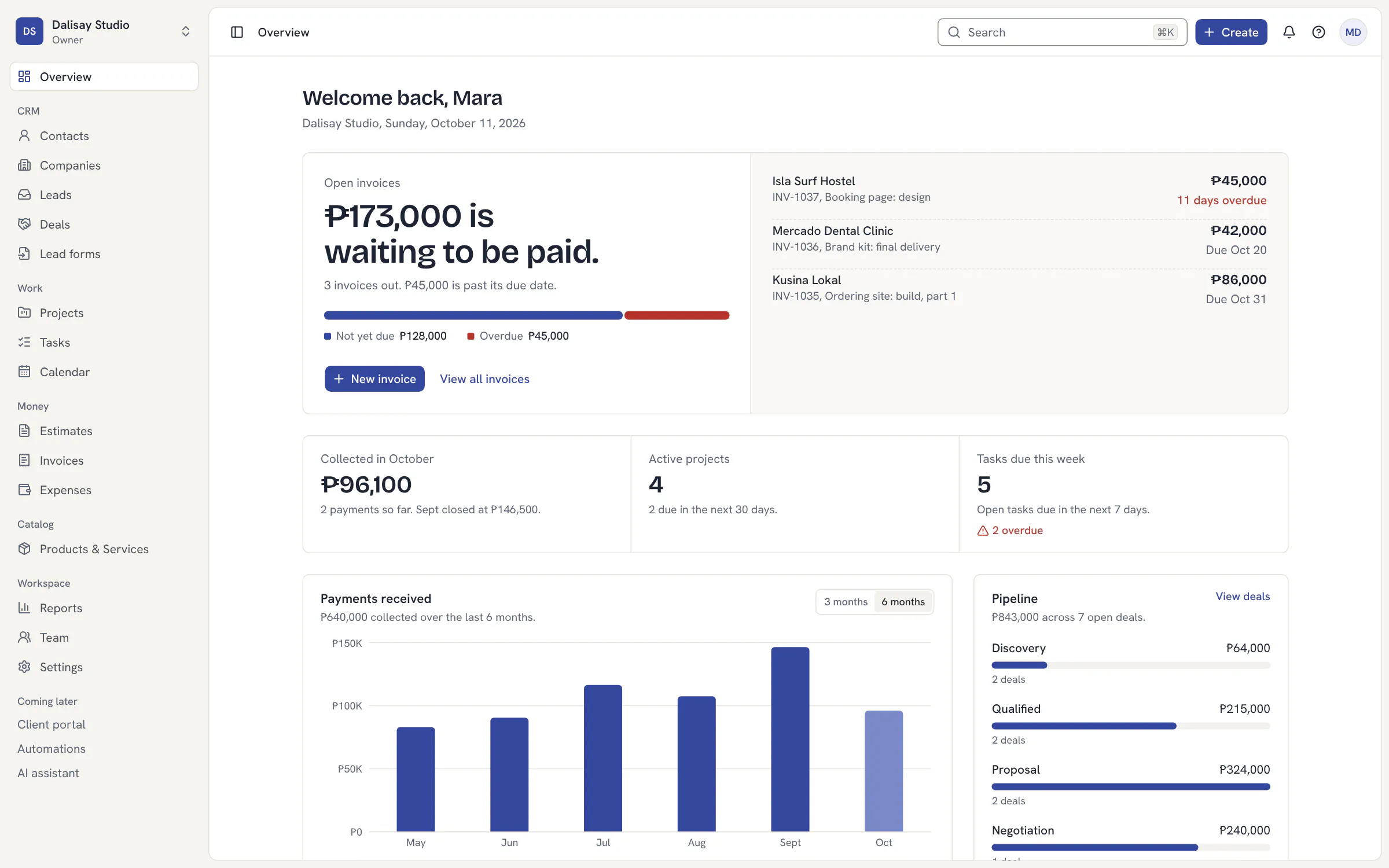
Task: Toggle the sidebar panel icon
Action: [x=237, y=32]
